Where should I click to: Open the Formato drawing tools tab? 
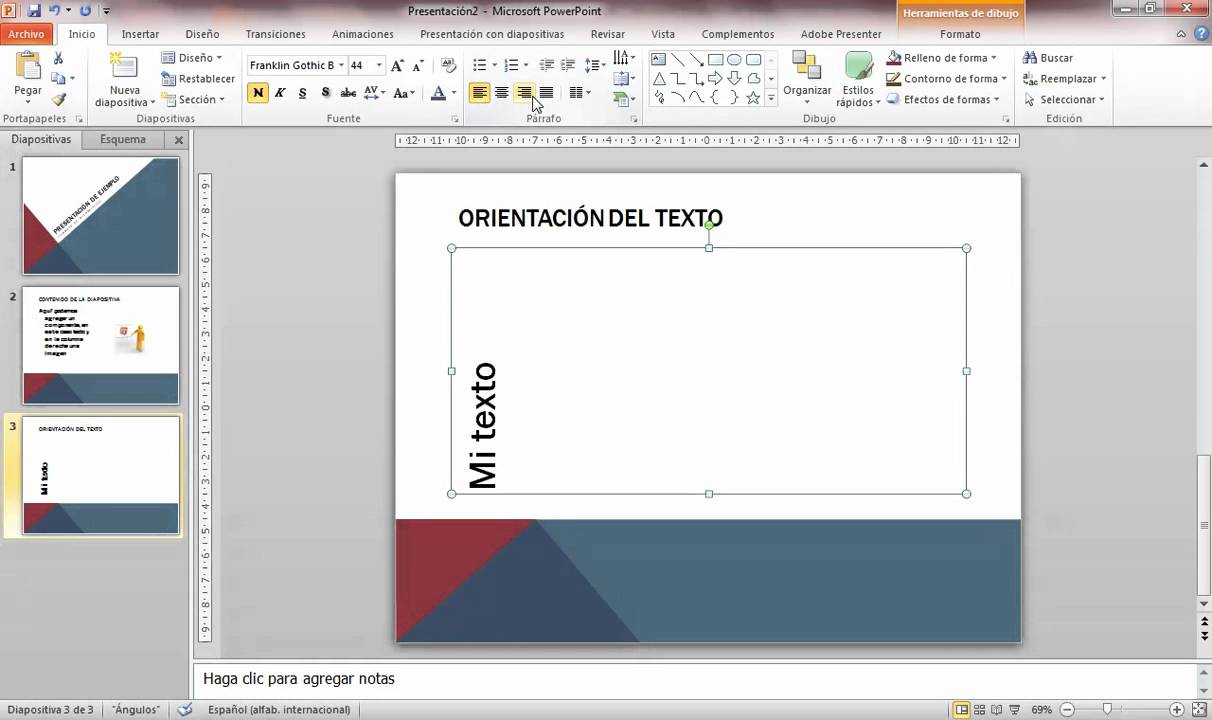tap(960, 34)
